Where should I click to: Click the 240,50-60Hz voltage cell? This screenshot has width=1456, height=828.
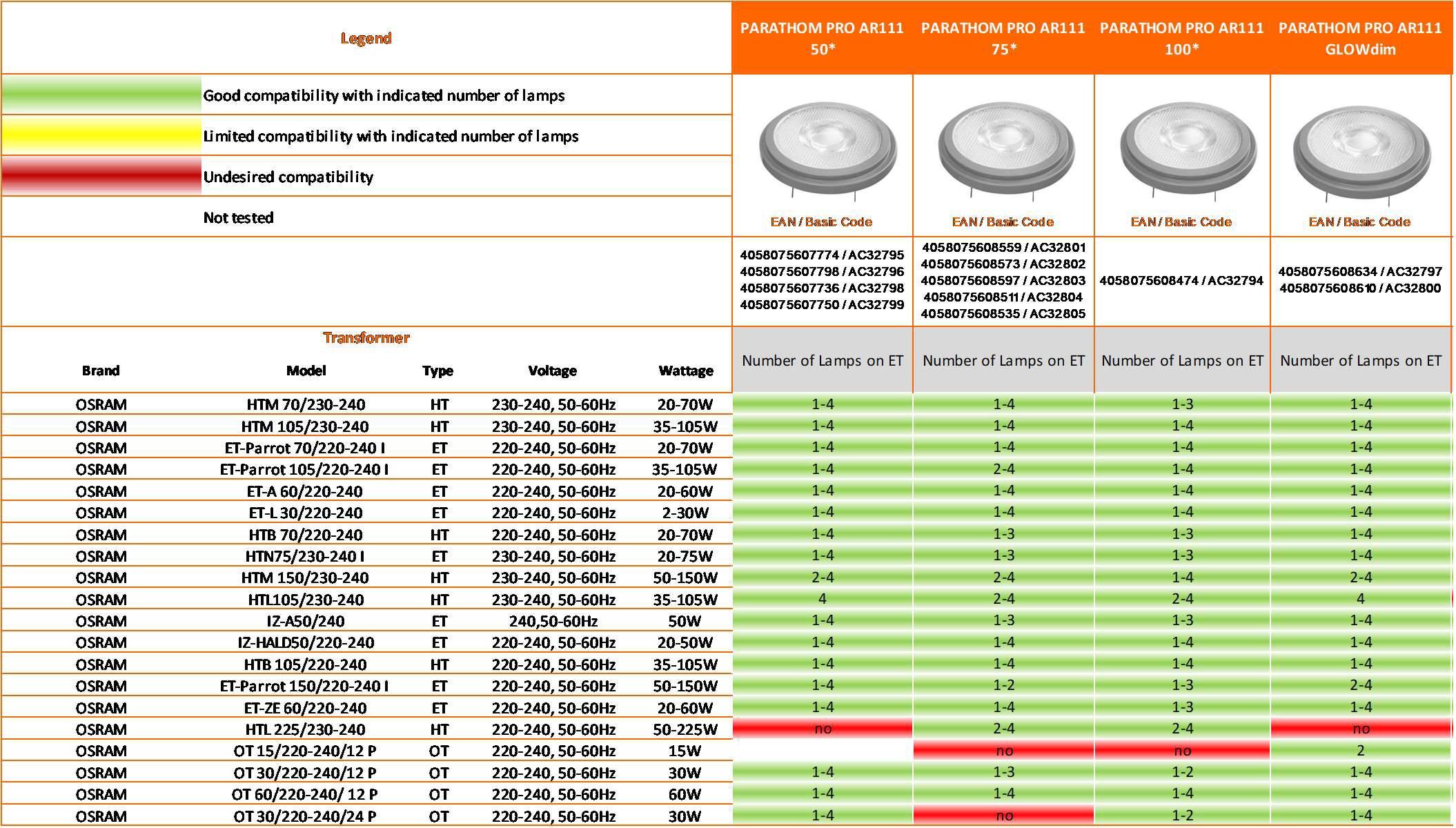point(553,621)
